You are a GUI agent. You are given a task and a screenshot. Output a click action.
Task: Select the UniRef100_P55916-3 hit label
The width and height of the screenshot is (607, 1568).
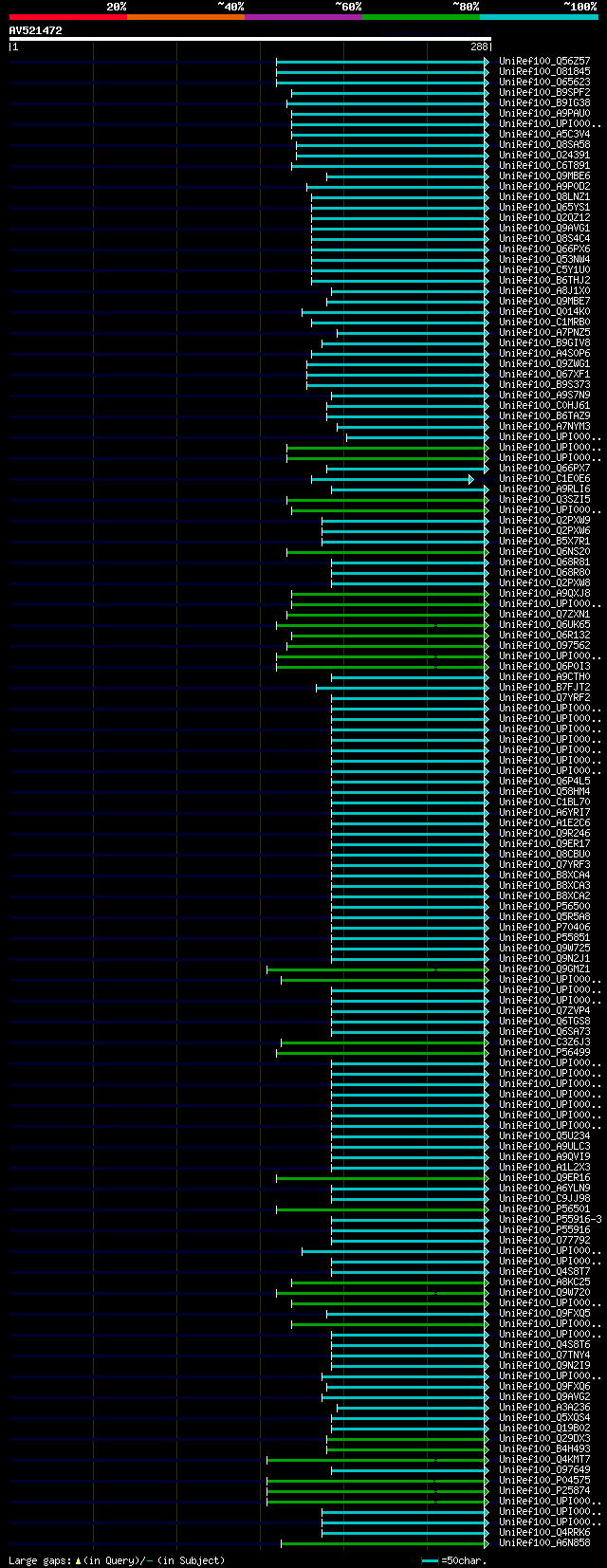pyautogui.click(x=550, y=1219)
